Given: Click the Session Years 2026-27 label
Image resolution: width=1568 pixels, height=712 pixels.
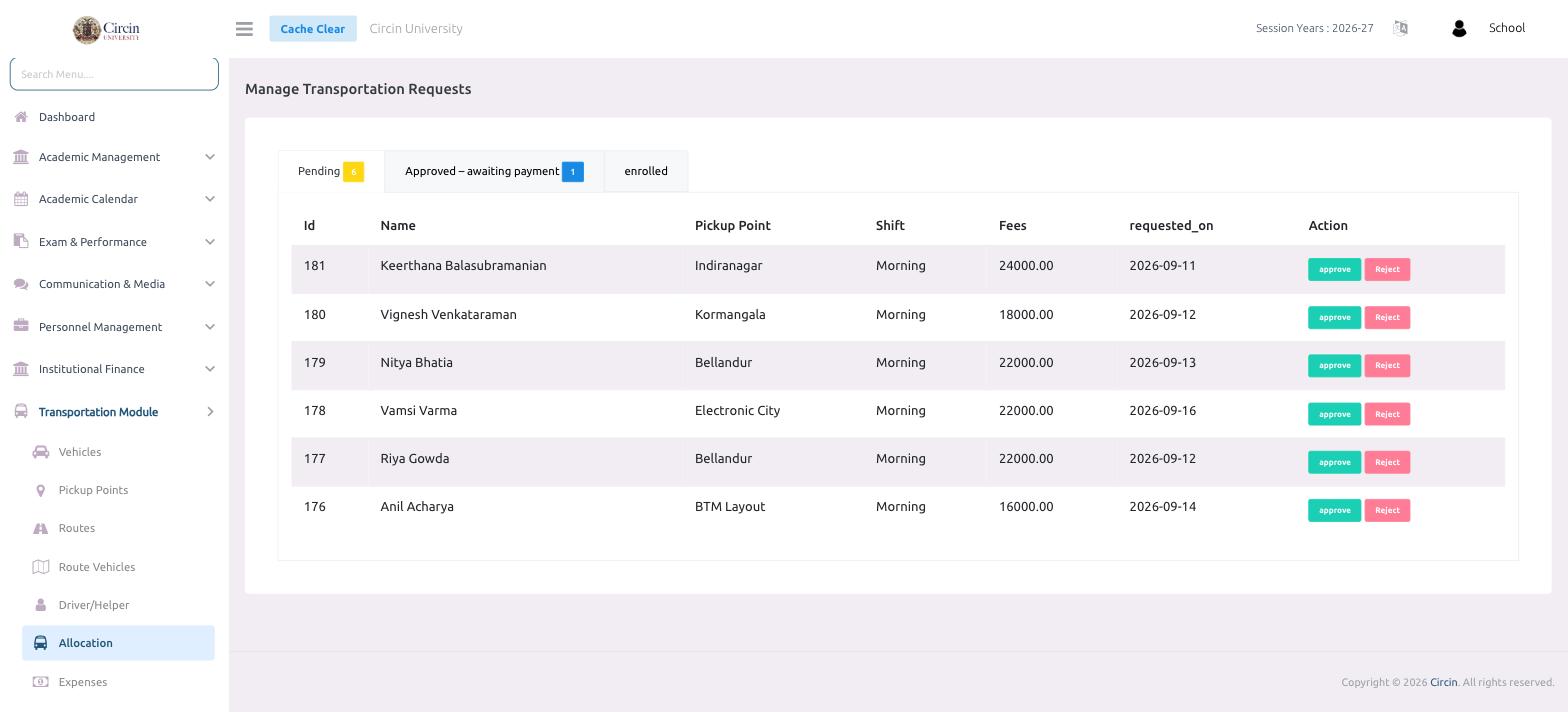Looking at the screenshot, I should 1314,28.
